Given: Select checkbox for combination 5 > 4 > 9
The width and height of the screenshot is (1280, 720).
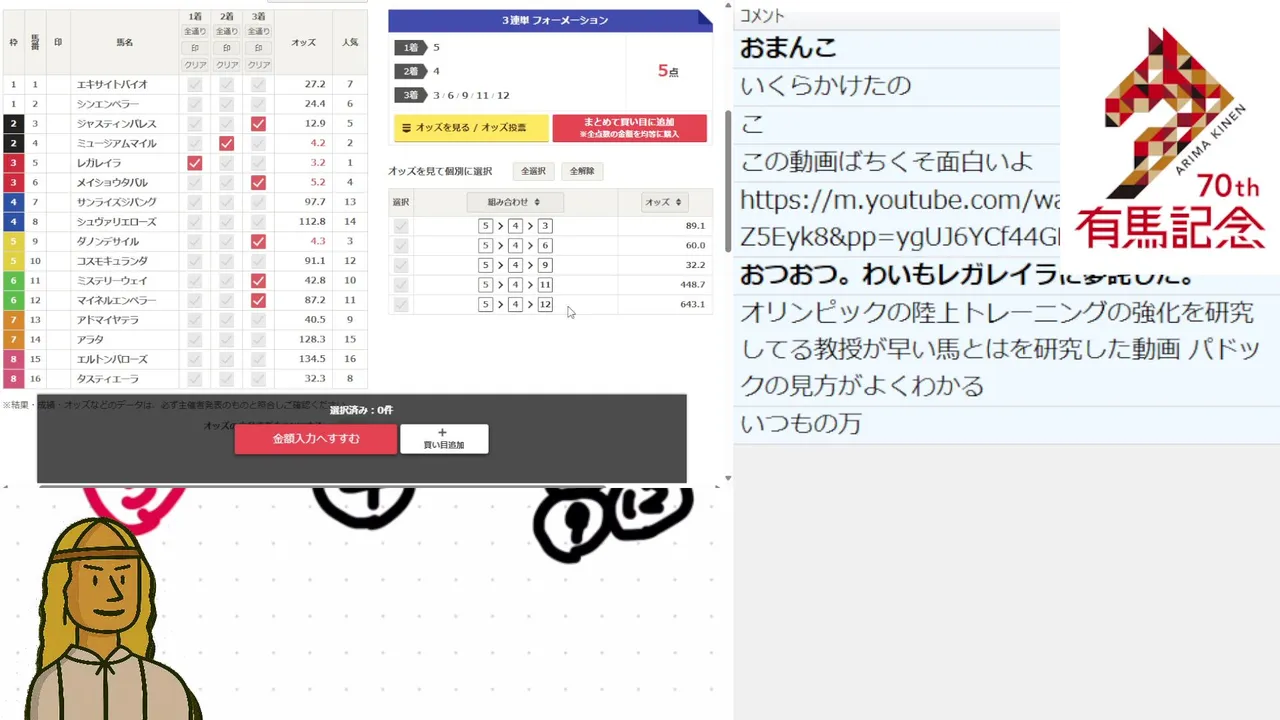Looking at the screenshot, I should click(x=401, y=265).
